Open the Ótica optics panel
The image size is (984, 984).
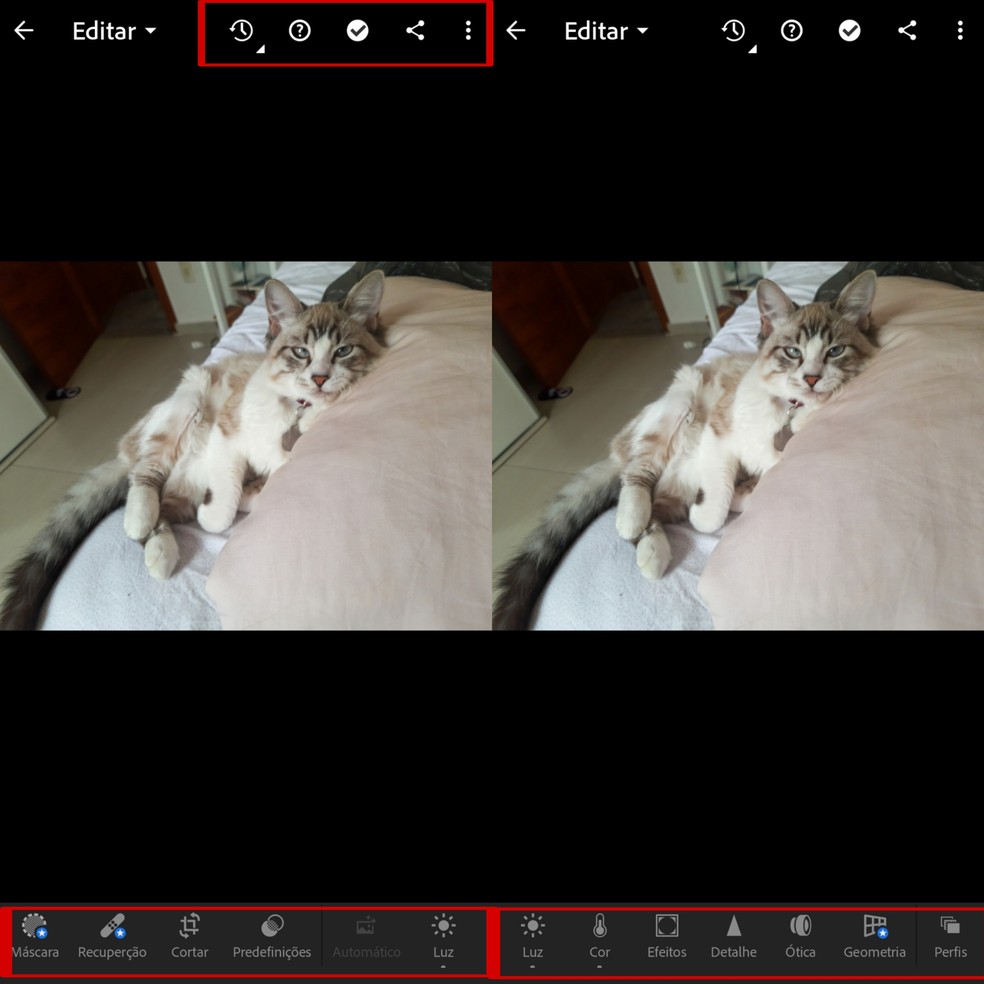coord(800,936)
